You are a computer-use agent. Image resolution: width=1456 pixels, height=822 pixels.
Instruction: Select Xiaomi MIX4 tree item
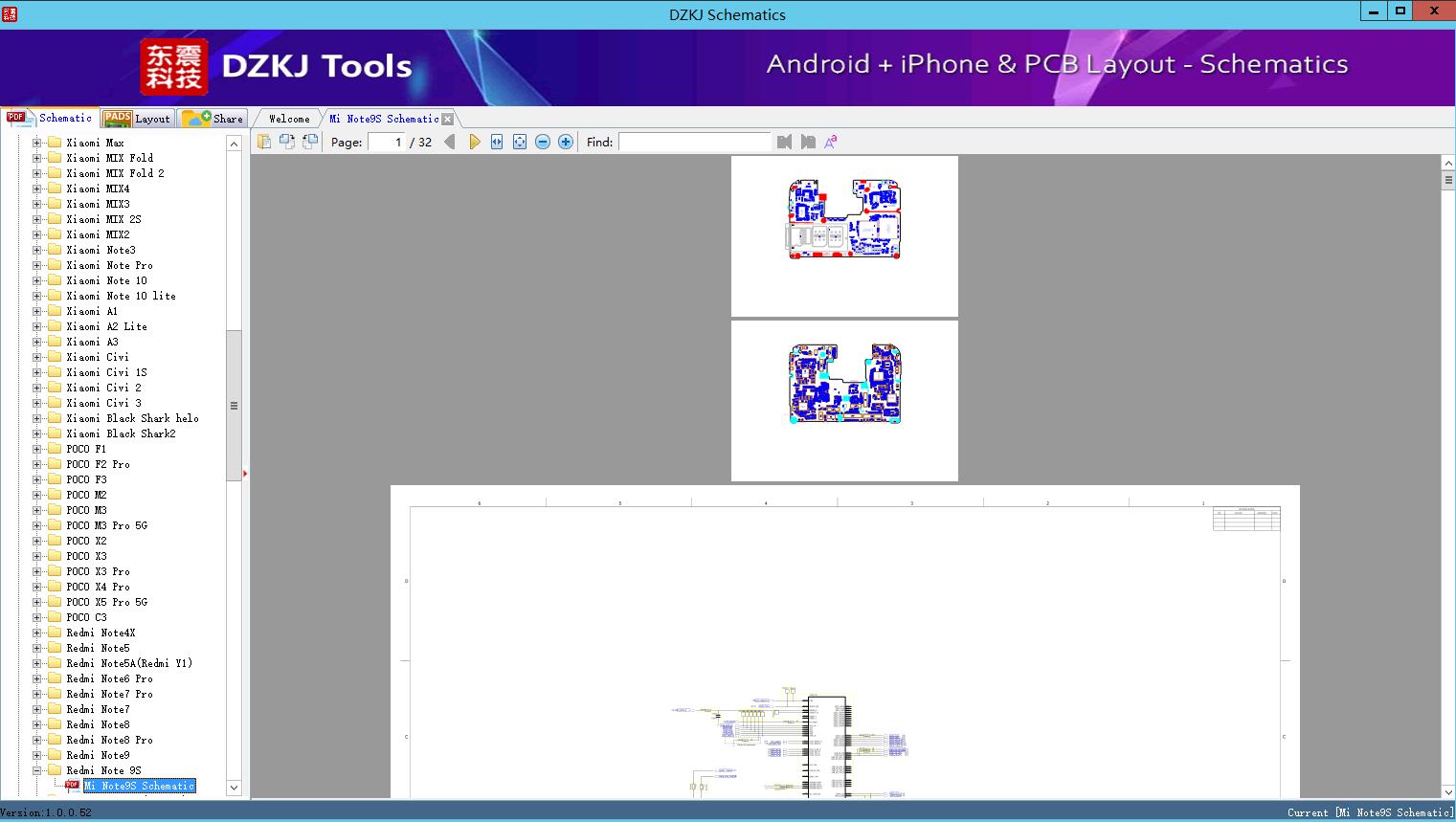[98, 189]
